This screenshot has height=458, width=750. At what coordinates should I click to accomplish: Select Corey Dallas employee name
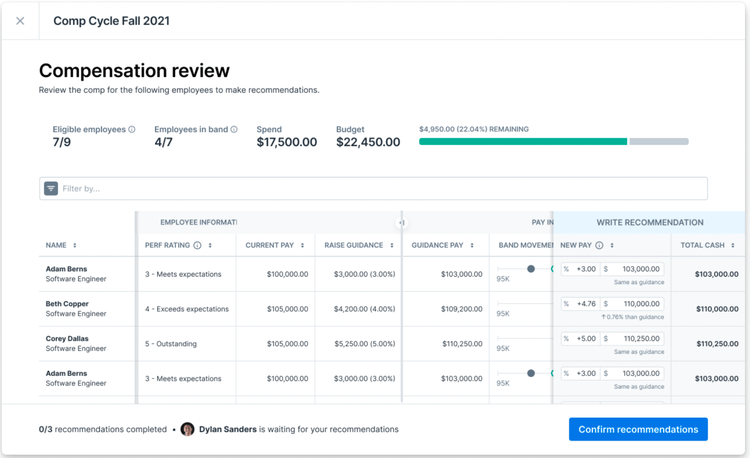click(67, 338)
